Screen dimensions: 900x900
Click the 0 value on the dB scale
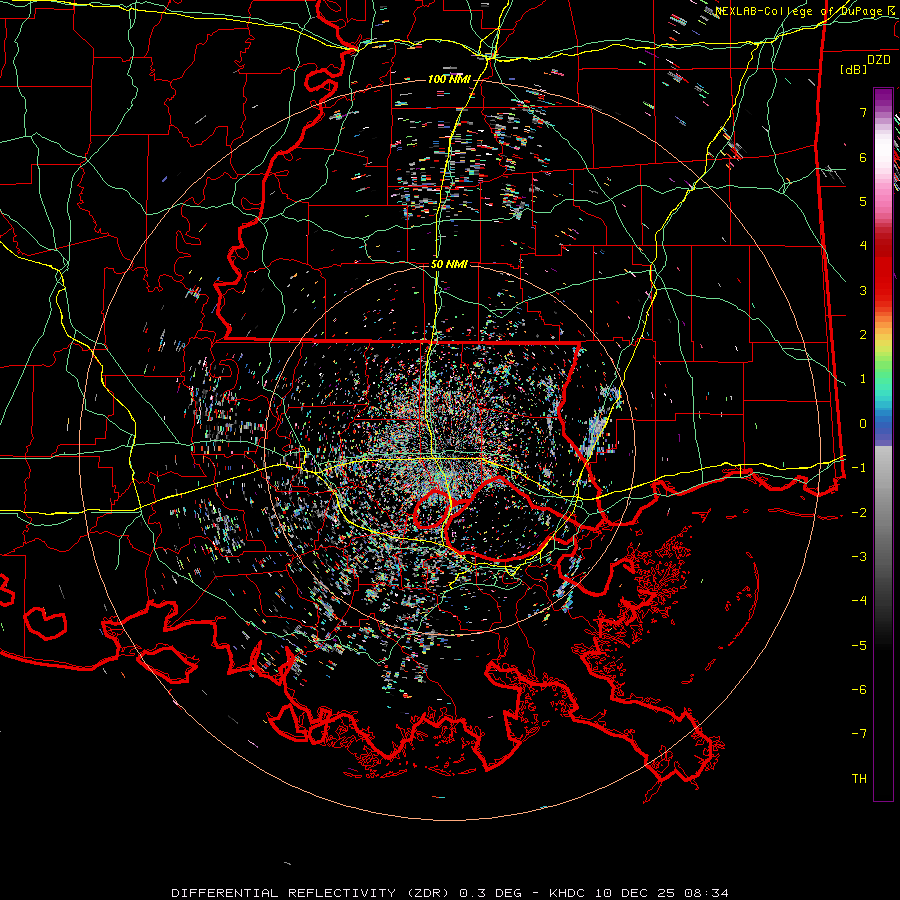(x=863, y=424)
